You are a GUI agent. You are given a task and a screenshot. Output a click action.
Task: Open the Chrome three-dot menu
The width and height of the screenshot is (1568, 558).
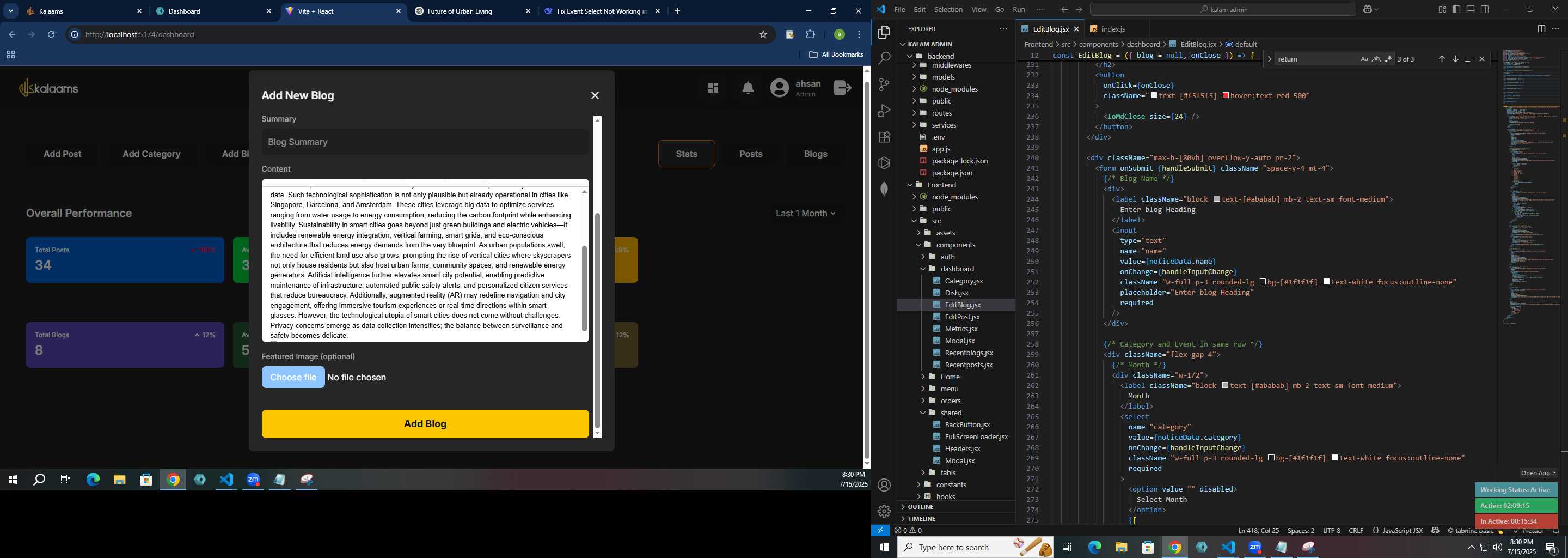860,35
